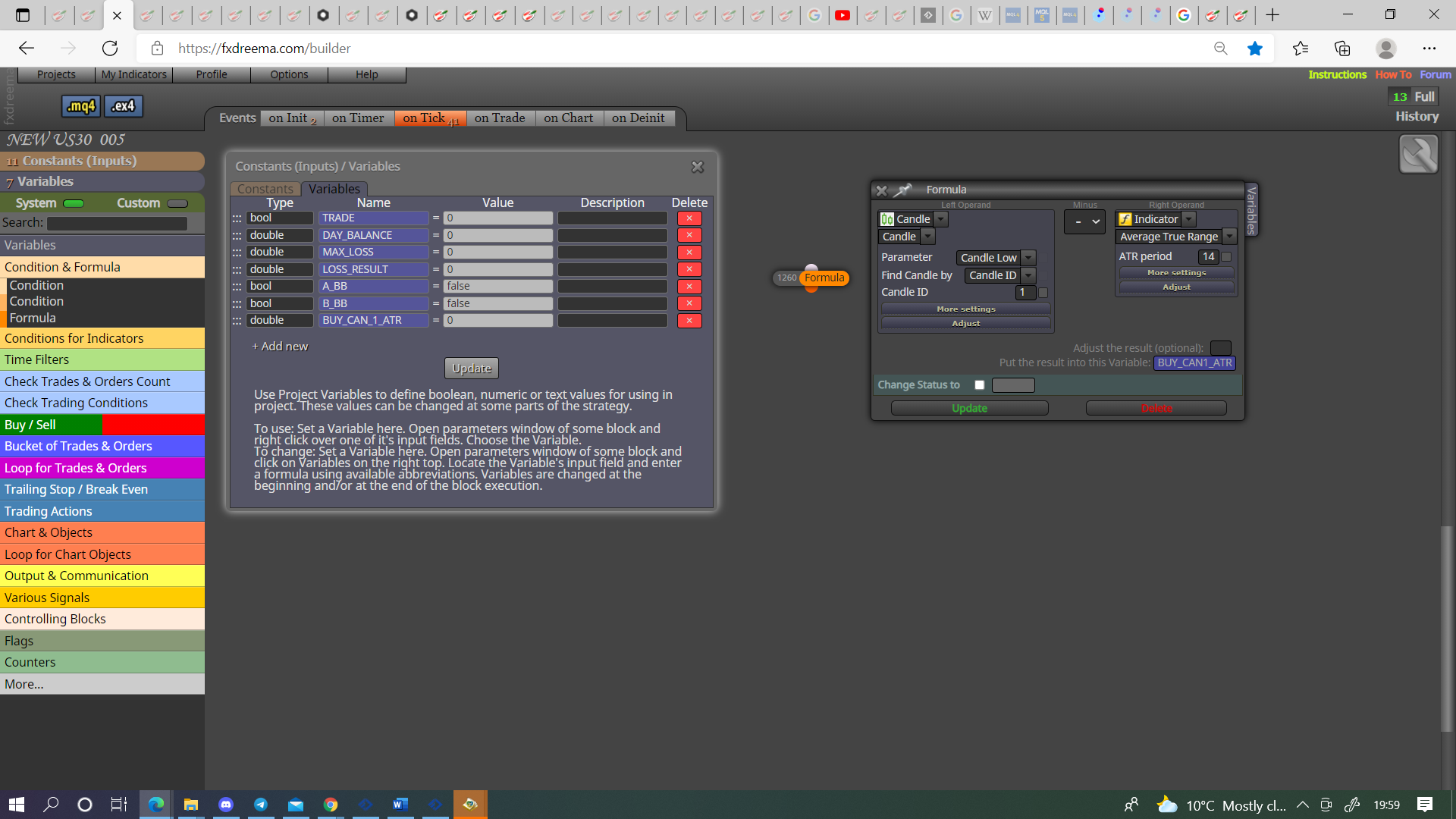Open Telegram from the taskbar

[261, 805]
